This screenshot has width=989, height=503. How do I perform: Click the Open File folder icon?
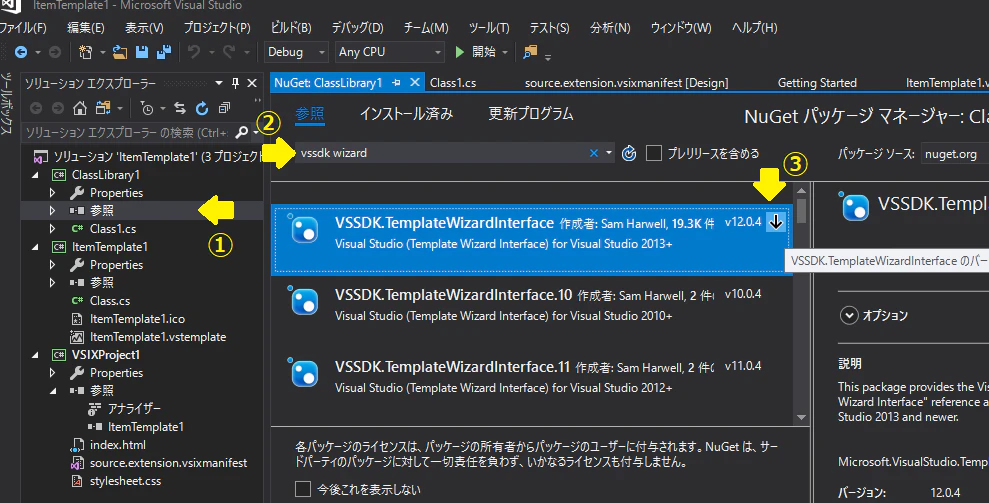[120, 52]
